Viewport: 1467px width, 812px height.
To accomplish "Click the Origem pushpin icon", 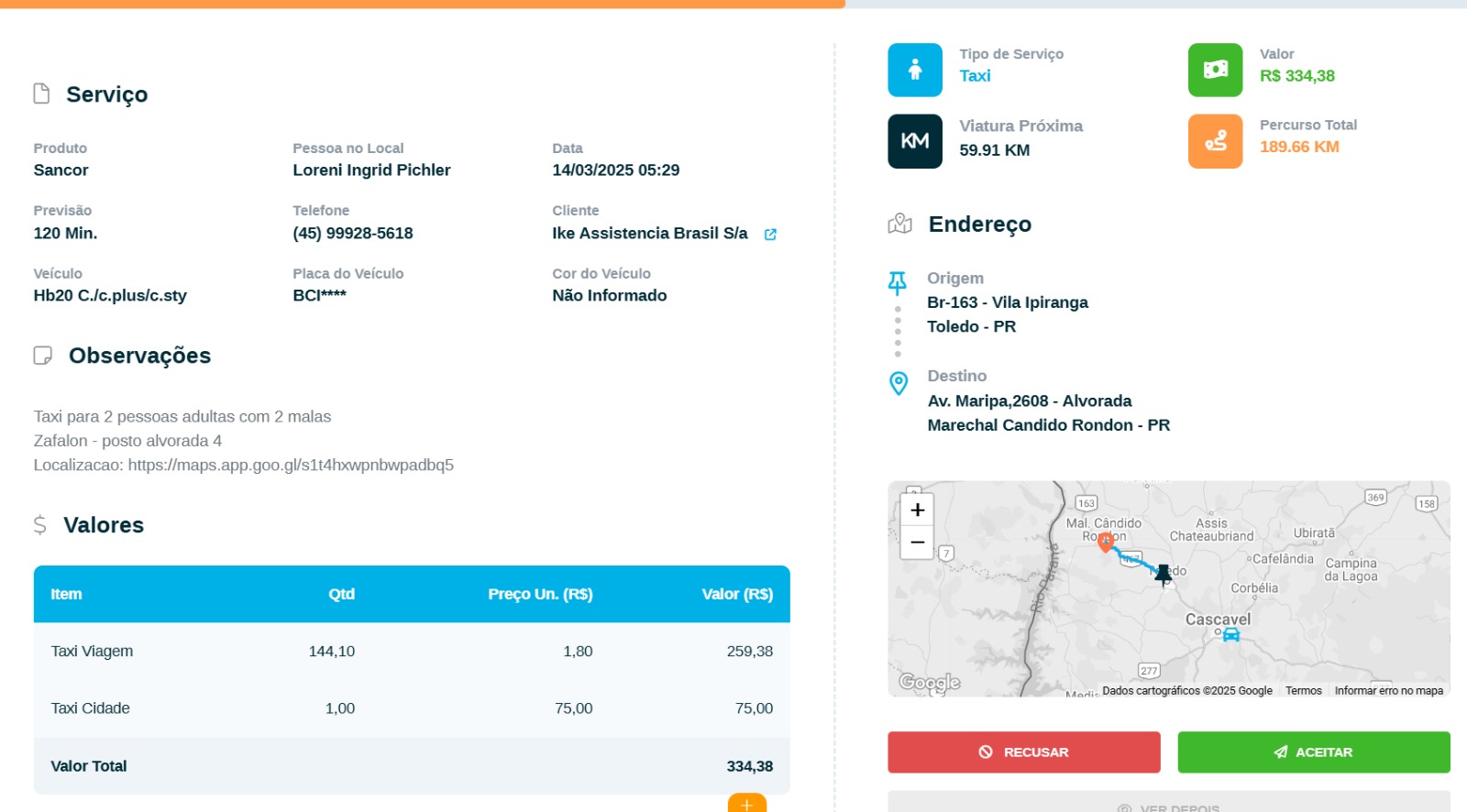I will [x=898, y=282].
